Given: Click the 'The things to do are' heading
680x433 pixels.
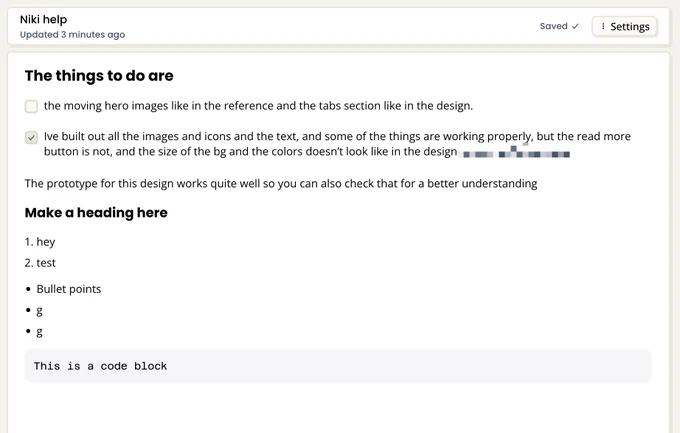Looking at the screenshot, I should click(x=99, y=75).
